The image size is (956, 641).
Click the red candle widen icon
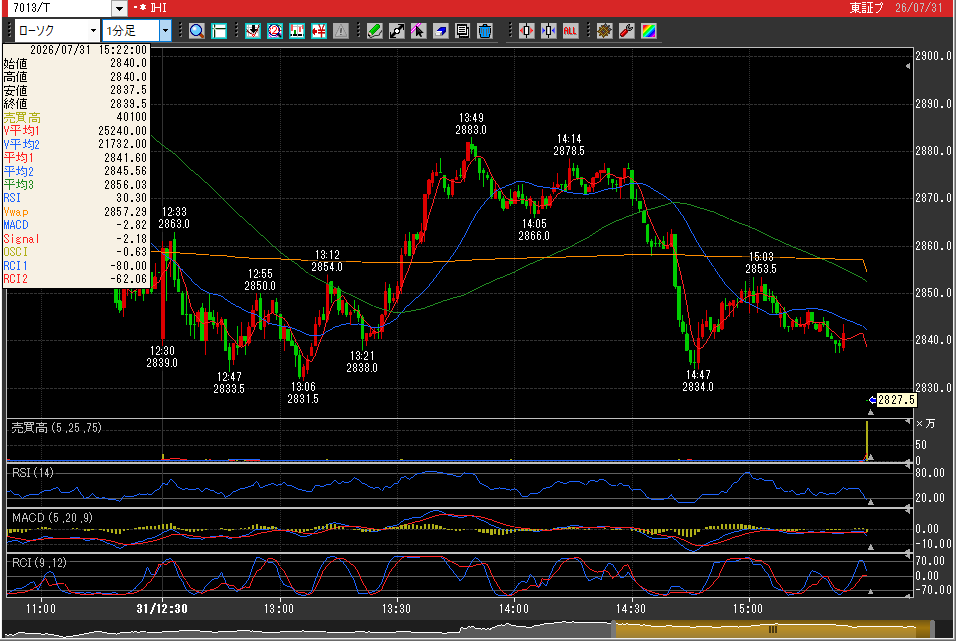(526, 30)
